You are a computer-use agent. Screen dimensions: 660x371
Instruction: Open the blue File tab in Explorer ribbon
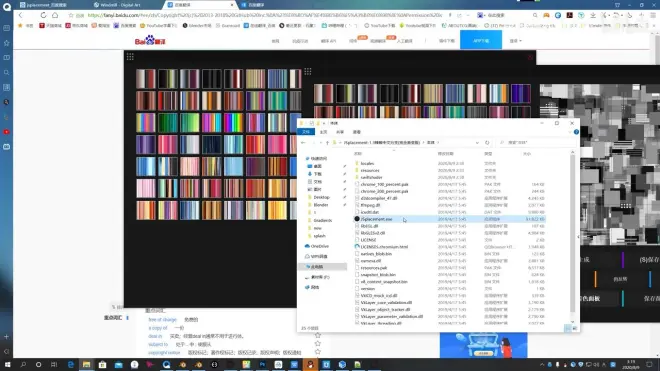click(306, 132)
